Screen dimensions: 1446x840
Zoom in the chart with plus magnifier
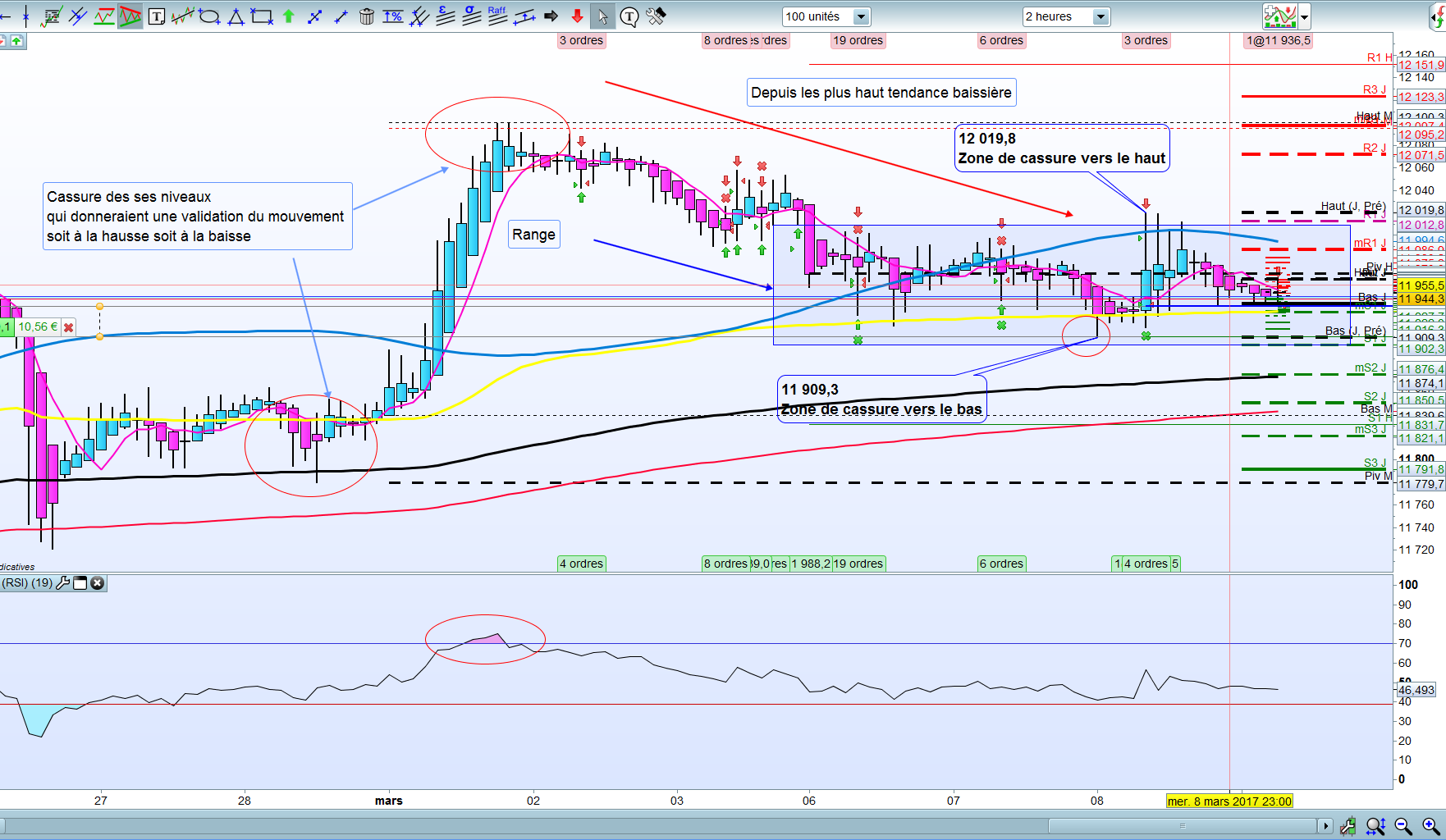click(1431, 826)
